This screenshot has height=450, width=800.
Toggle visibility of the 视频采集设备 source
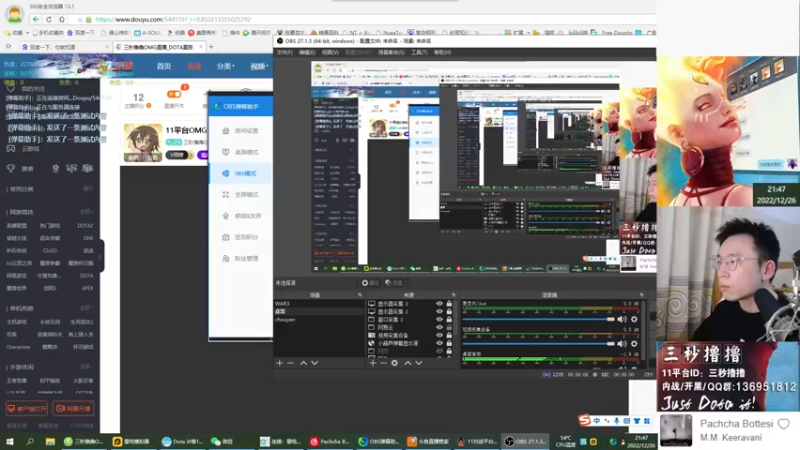[x=439, y=335]
